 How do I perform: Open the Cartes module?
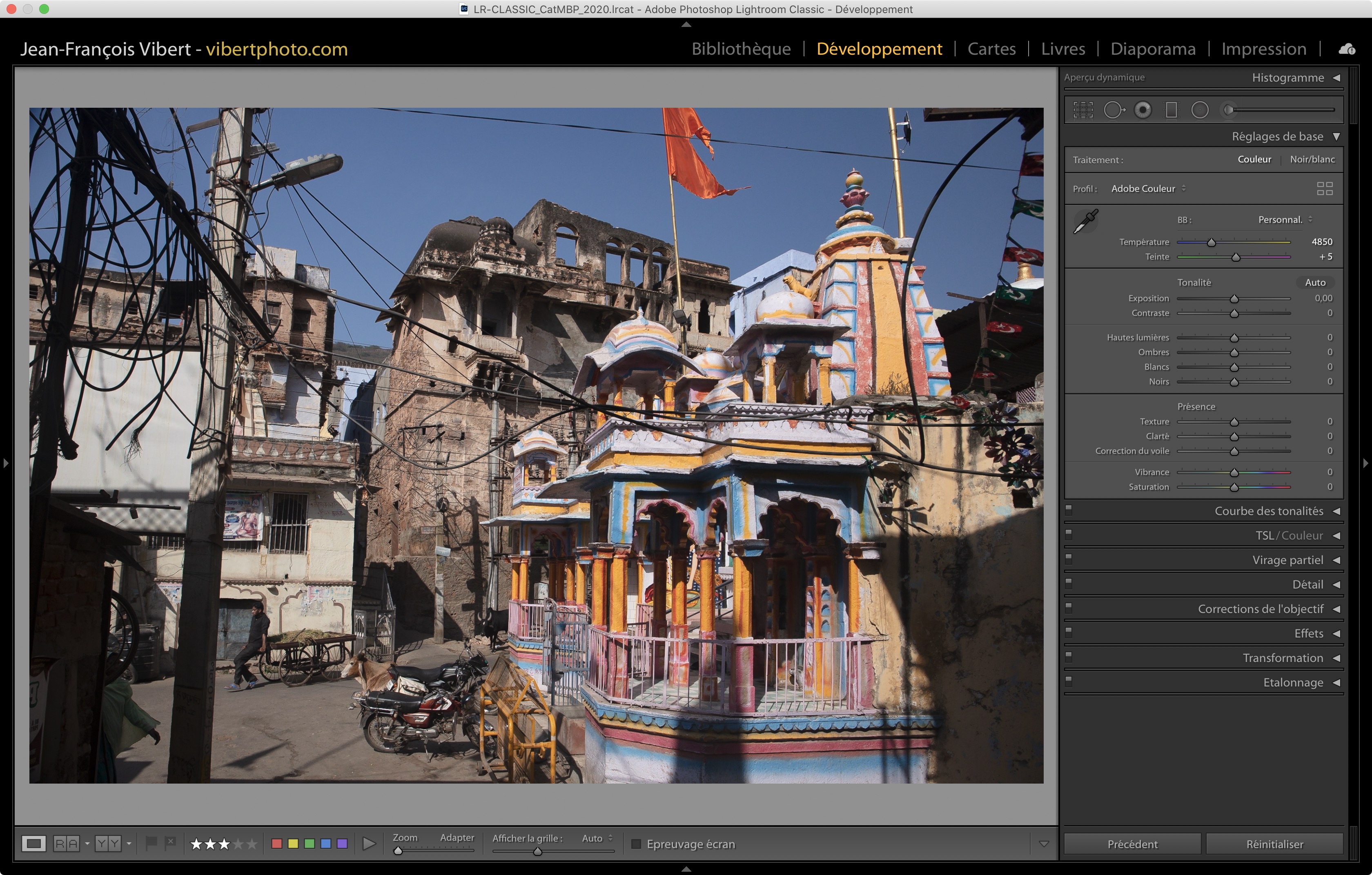991,49
